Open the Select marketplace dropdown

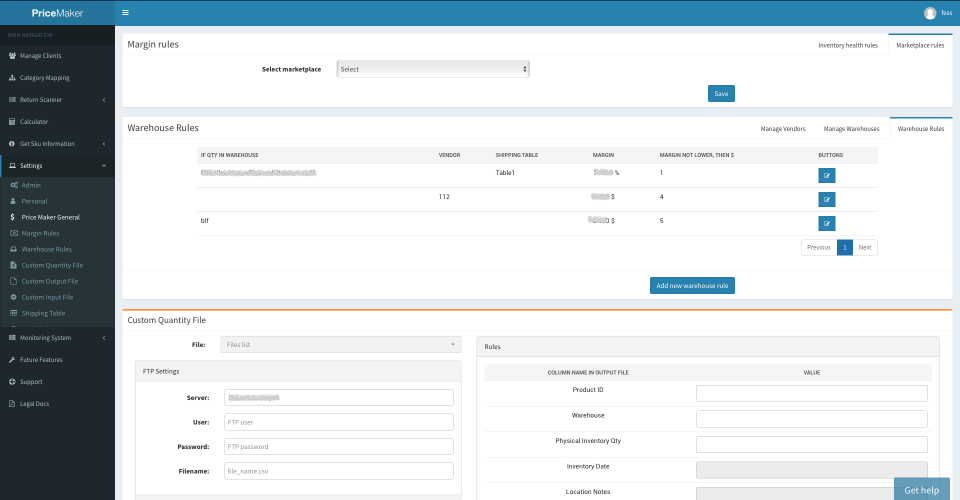433,69
